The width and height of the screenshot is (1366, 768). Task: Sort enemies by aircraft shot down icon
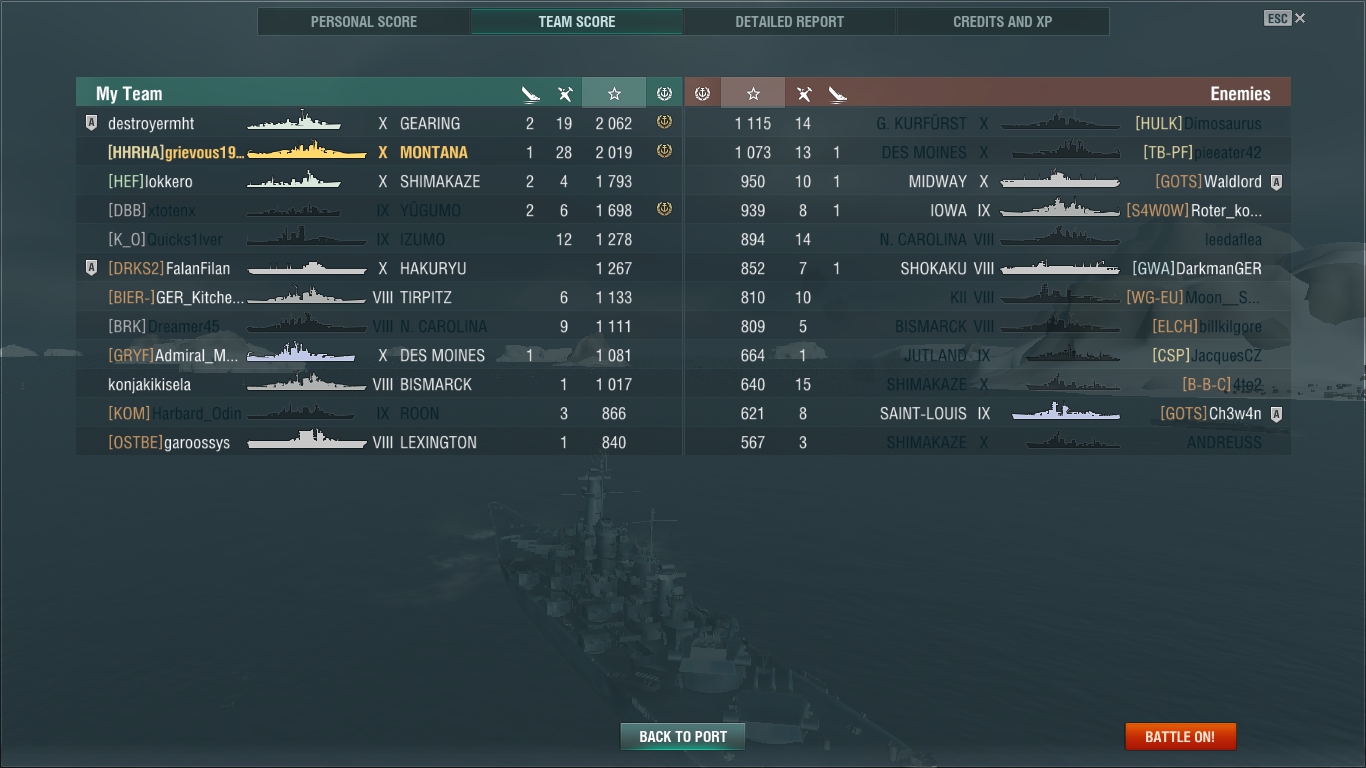[804, 94]
